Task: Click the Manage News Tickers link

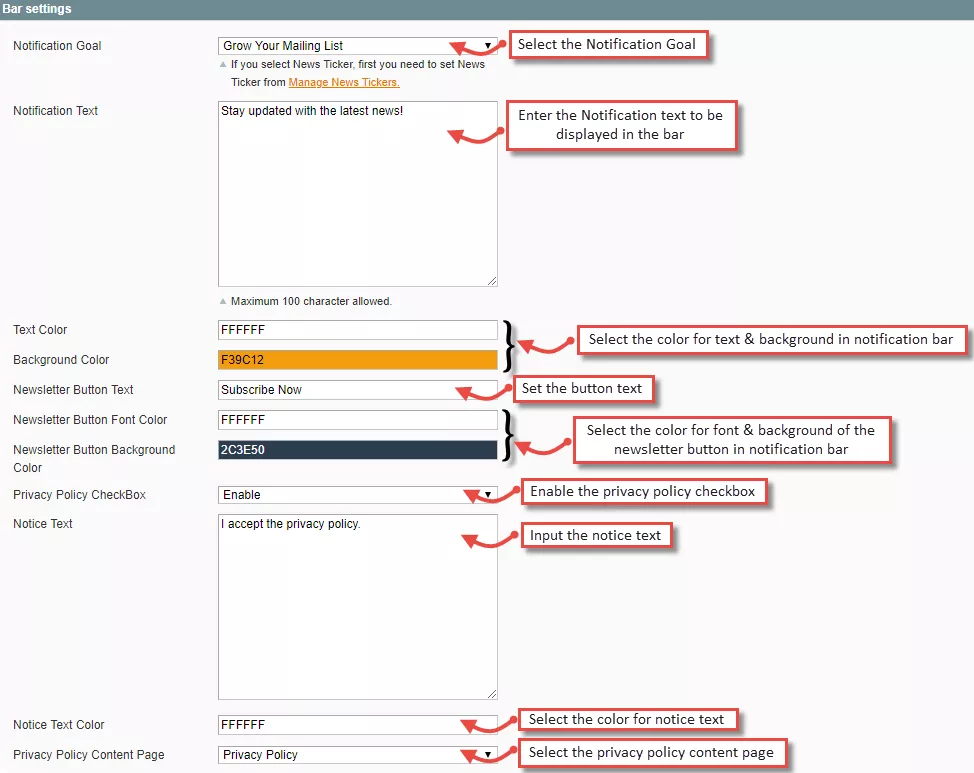Action: [x=343, y=82]
